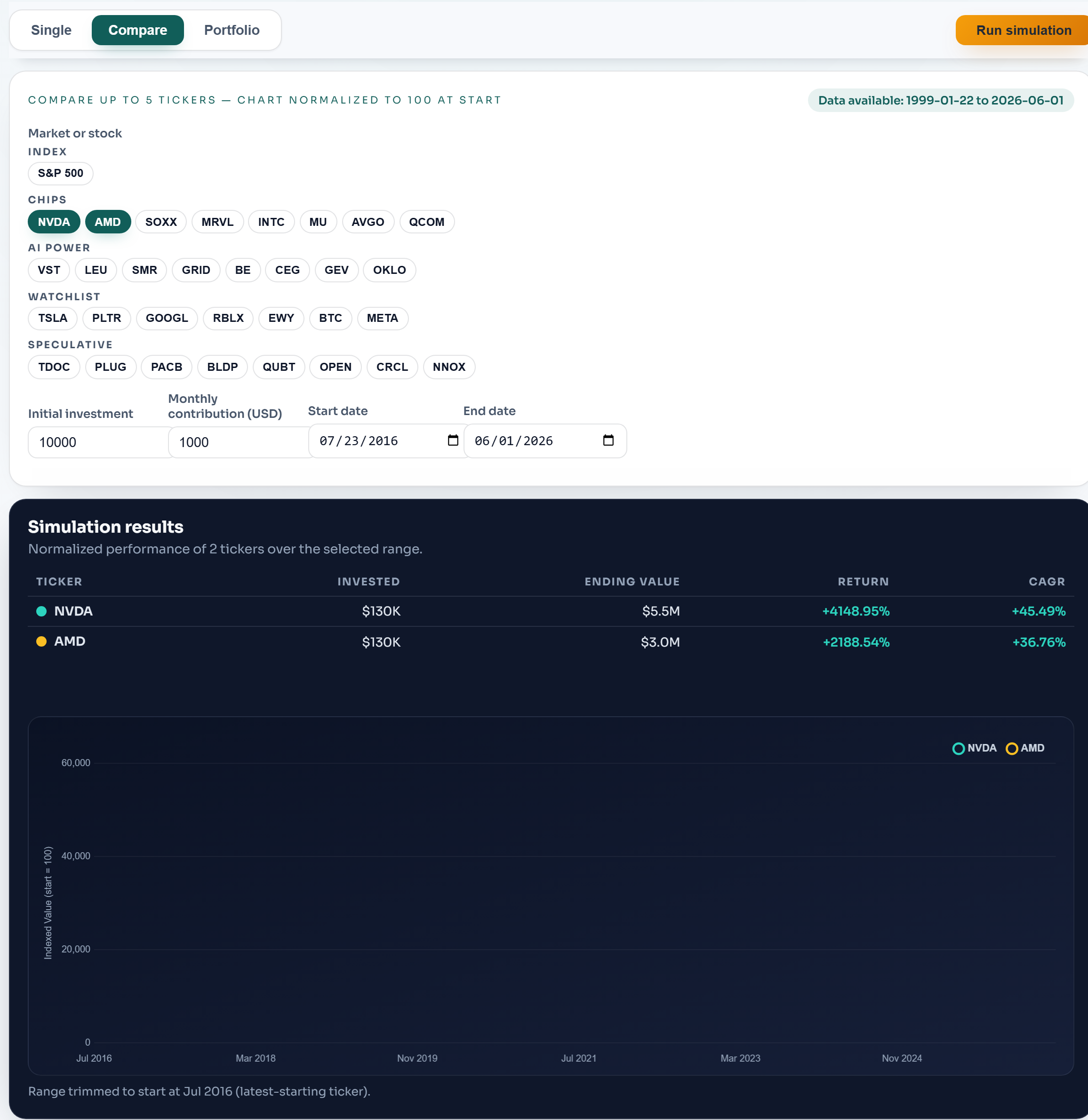Add GOOGL from the watchlist
This screenshot has width=1088, height=1120.
(x=167, y=318)
